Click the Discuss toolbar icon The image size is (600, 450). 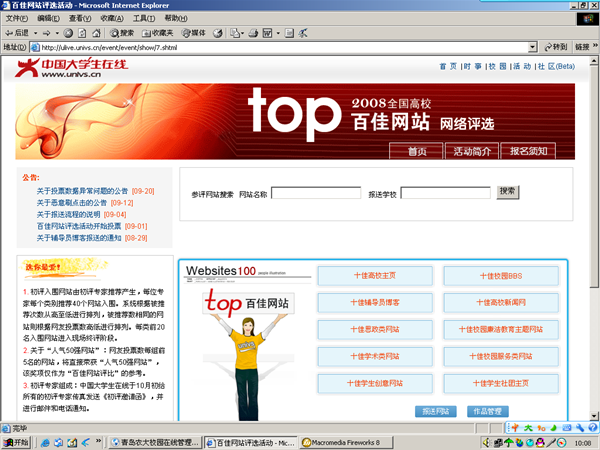289,33
